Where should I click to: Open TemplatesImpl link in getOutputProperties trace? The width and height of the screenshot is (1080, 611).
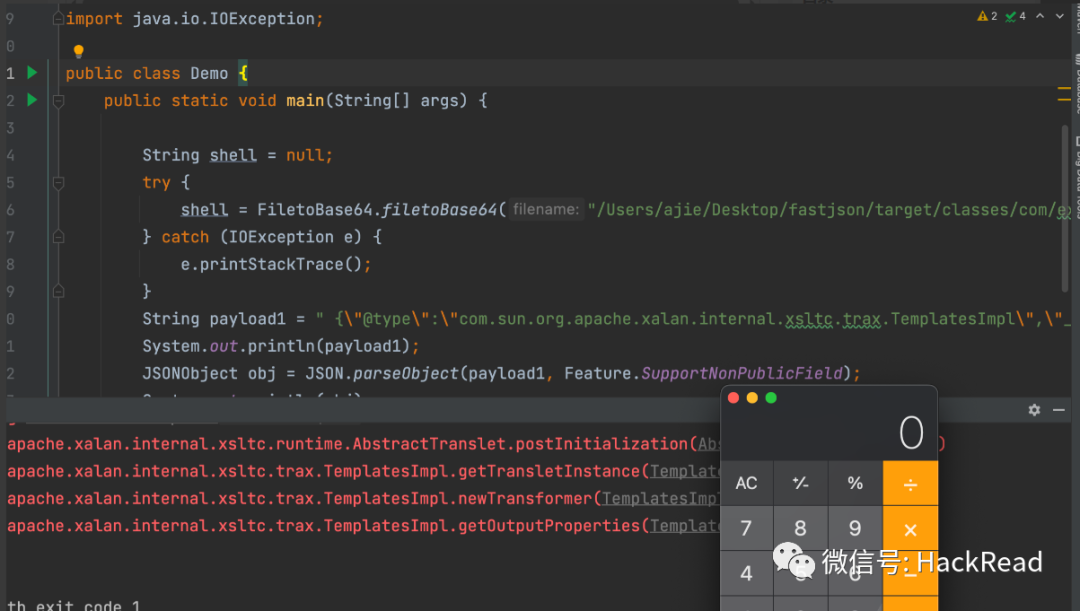(685, 526)
